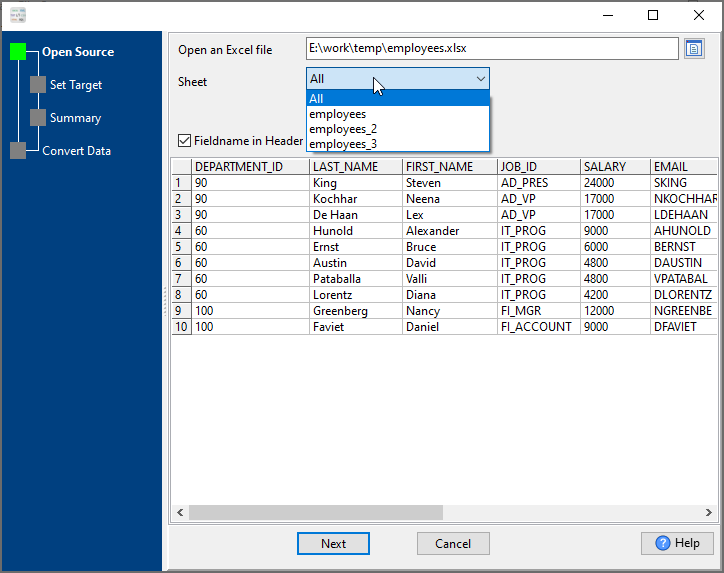Click the app icon in title bar
The width and height of the screenshot is (724, 573).
point(18,15)
